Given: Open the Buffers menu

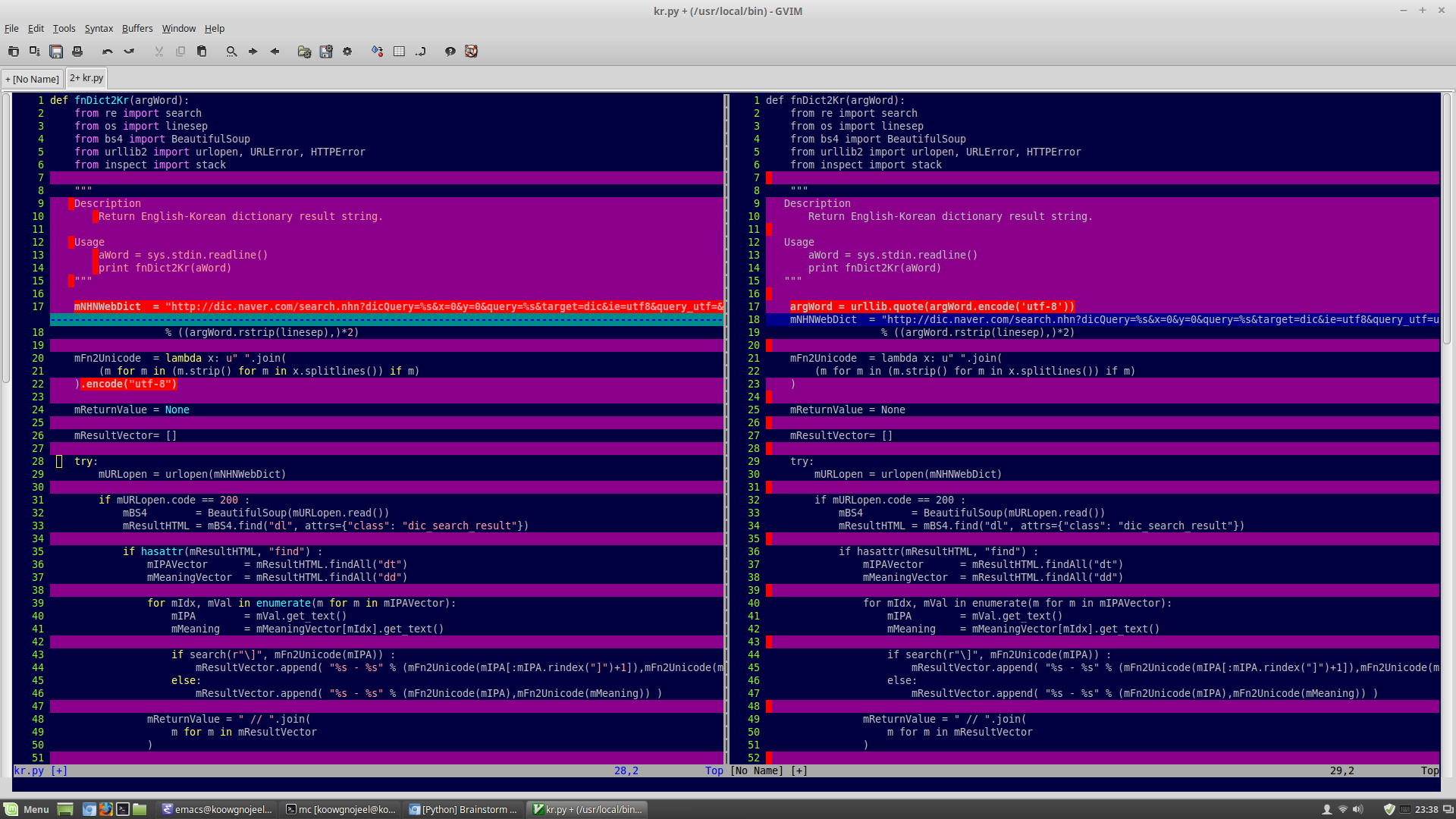Looking at the screenshot, I should [137, 28].
